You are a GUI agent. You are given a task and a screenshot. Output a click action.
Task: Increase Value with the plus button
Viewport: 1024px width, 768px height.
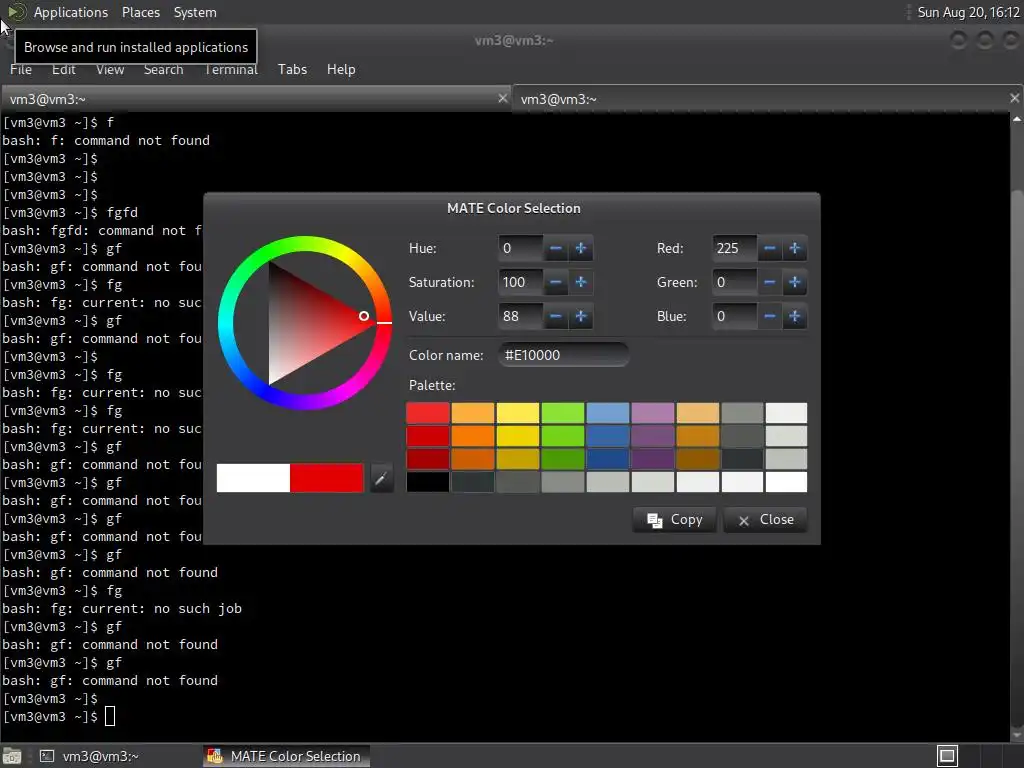point(581,316)
